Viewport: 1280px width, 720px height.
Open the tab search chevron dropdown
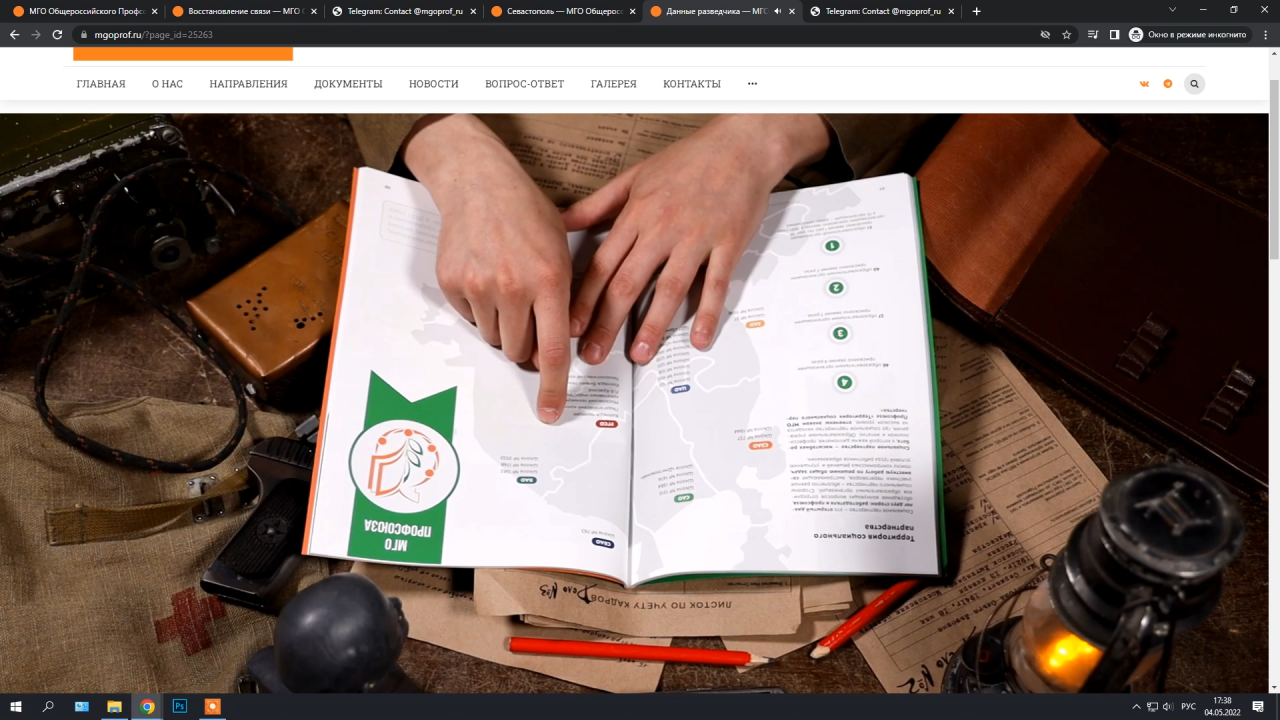click(x=1172, y=10)
